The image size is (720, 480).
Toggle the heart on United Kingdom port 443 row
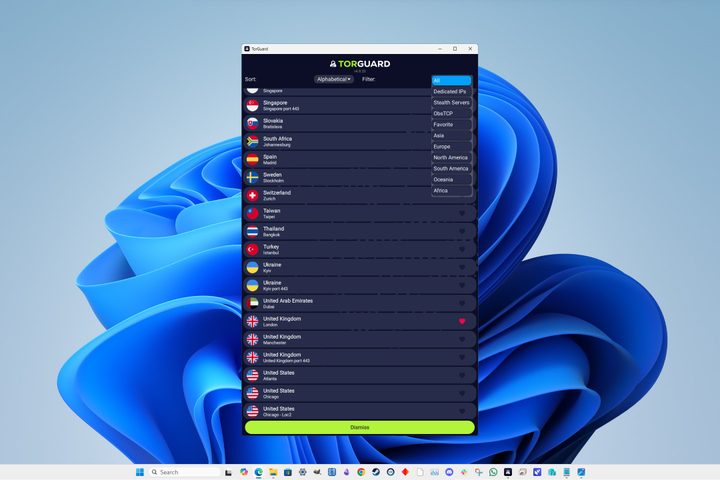tap(462, 357)
